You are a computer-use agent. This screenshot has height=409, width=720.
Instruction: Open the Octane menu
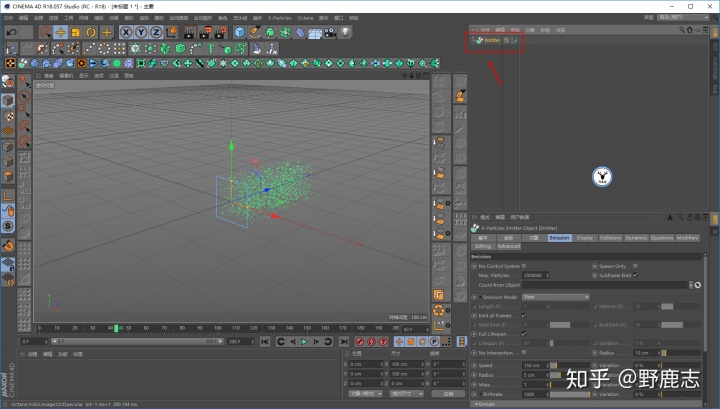[305, 18]
